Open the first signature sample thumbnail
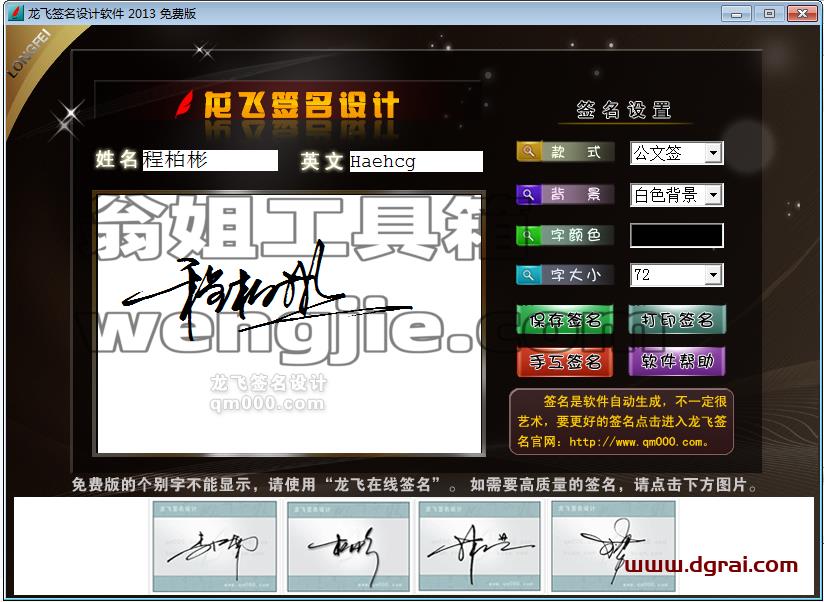Image resolution: width=824 pixels, height=602 pixels. tap(214, 546)
